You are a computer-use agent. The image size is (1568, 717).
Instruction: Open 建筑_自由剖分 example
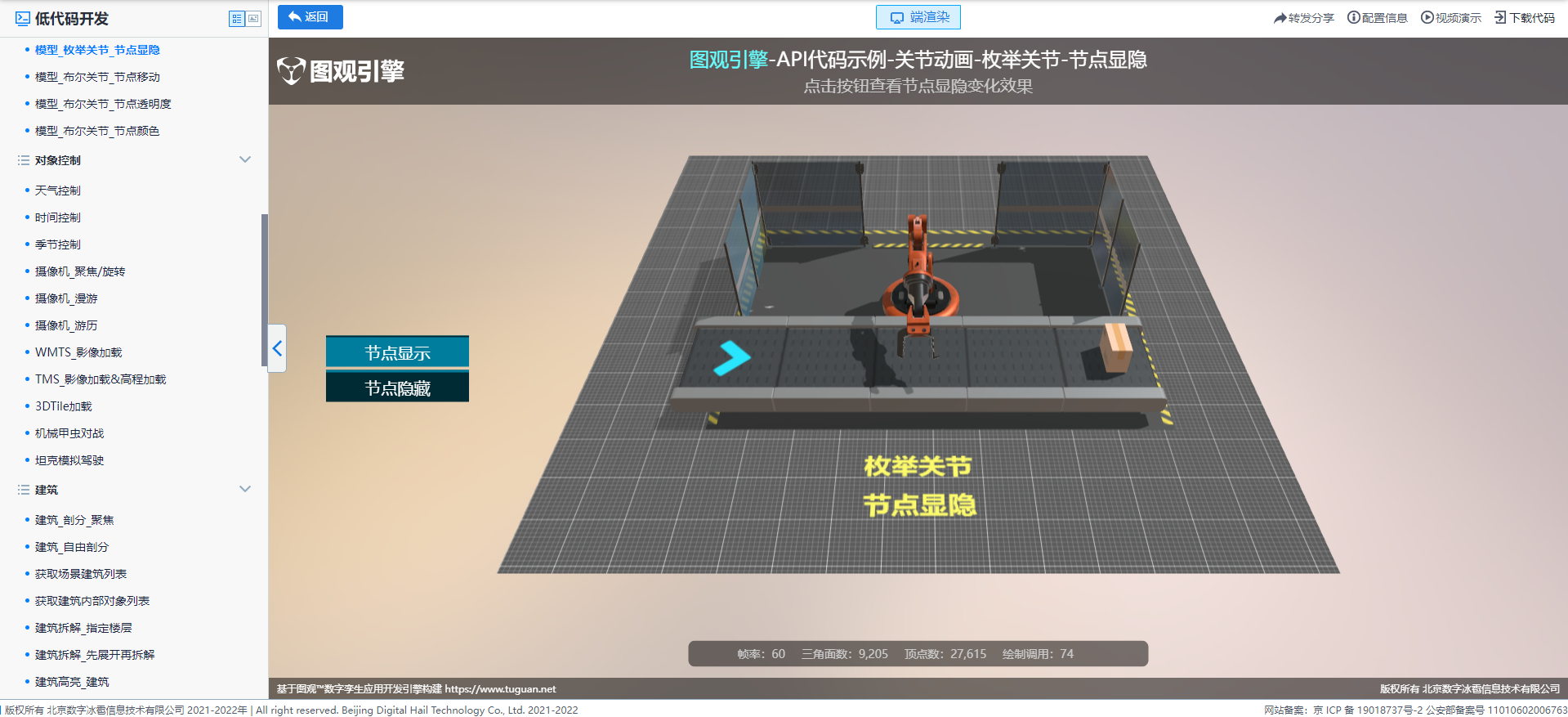(72, 547)
